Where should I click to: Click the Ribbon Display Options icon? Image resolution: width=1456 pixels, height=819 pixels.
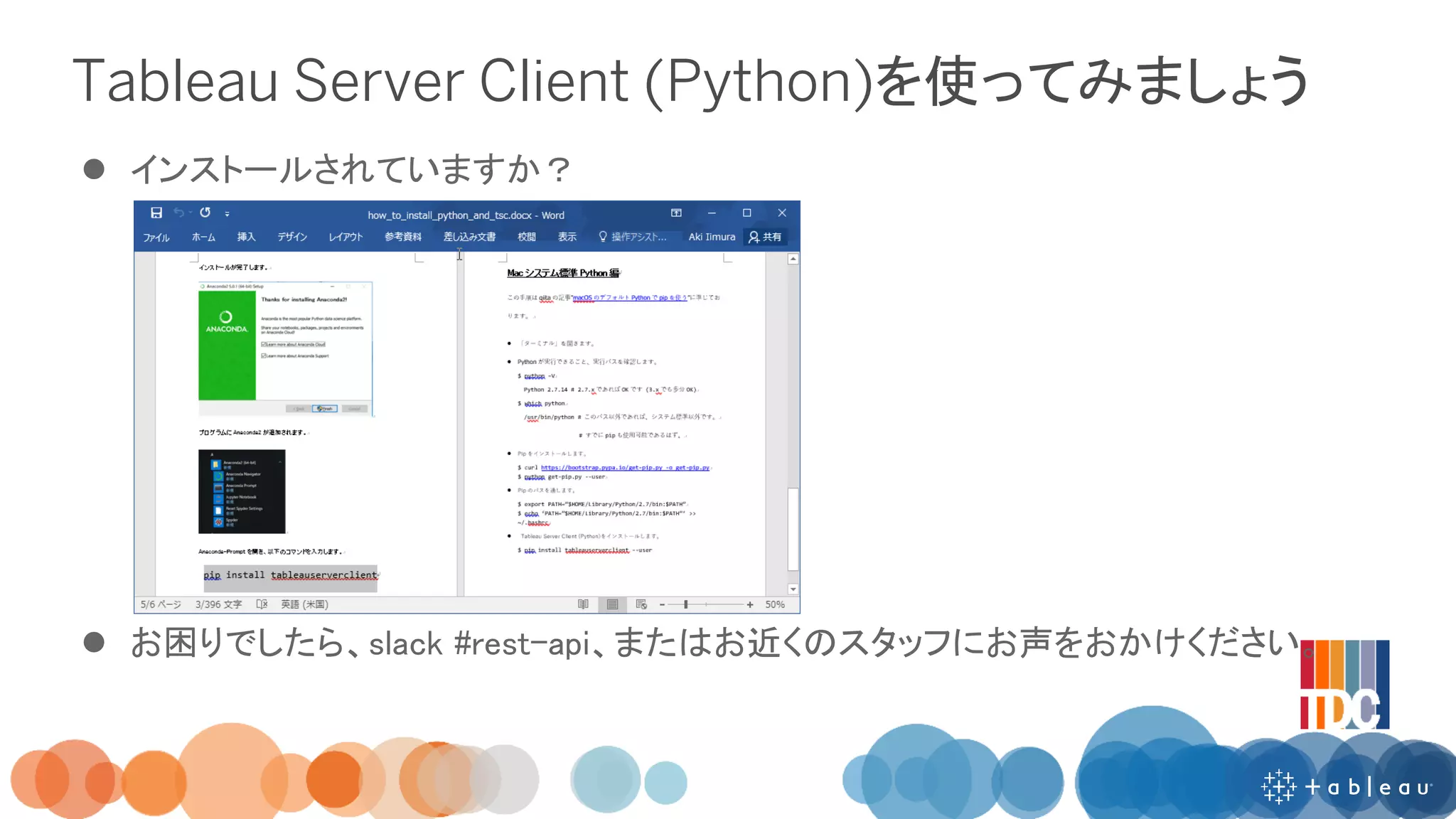click(676, 213)
